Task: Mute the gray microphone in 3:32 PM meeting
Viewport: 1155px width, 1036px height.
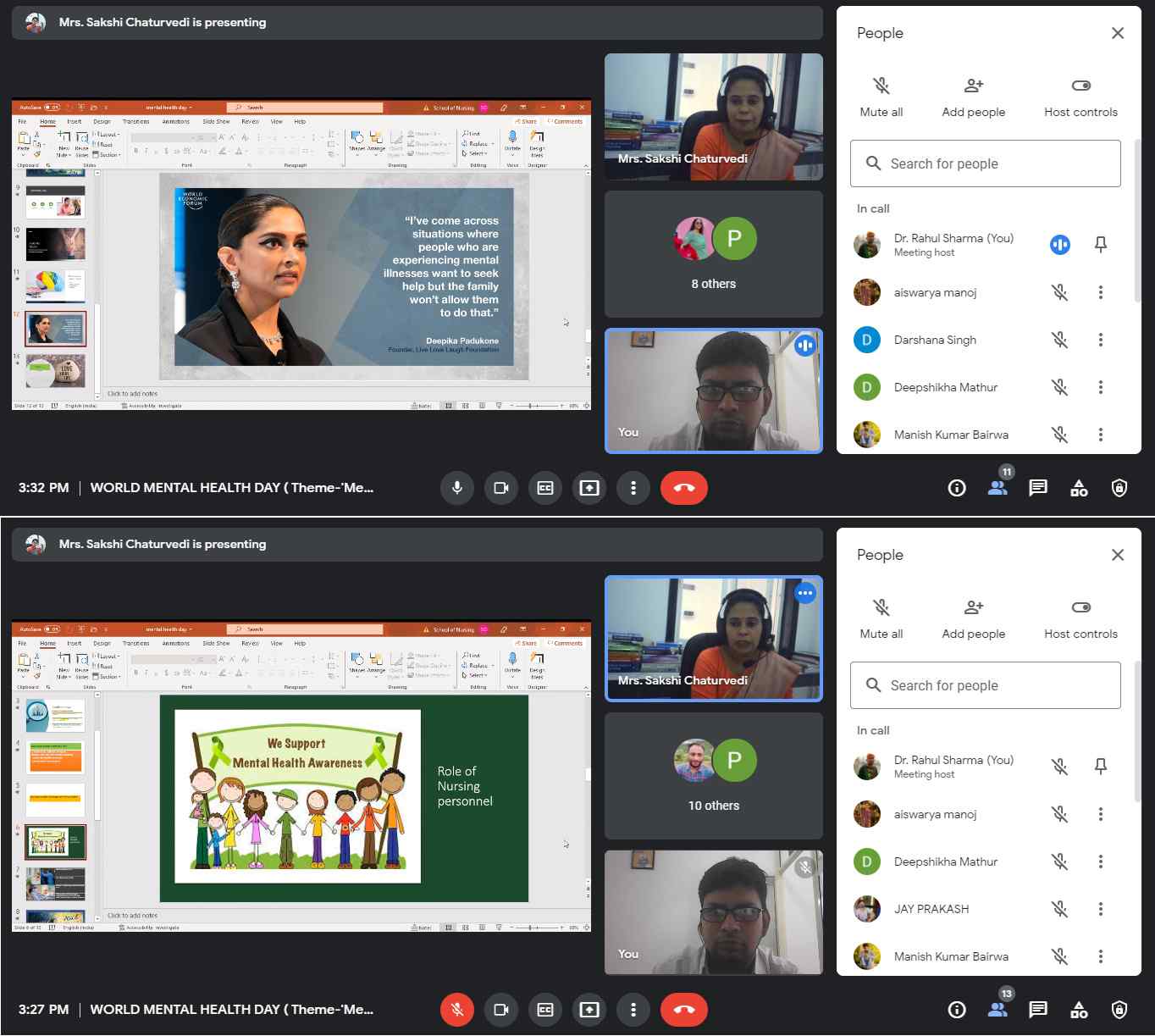Action: pyautogui.click(x=456, y=488)
